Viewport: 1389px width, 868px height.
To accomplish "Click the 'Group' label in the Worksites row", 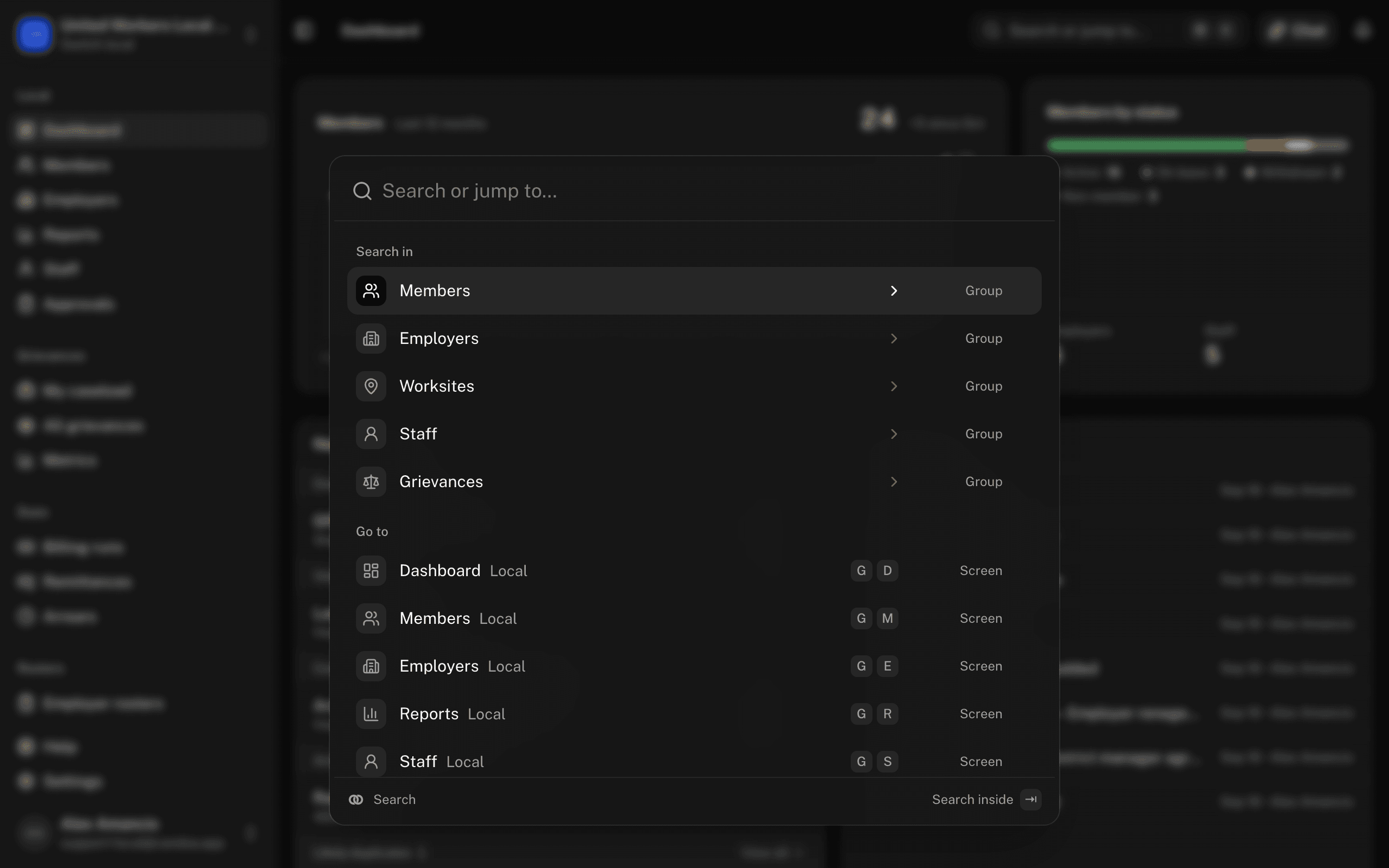I will [983, 386].
